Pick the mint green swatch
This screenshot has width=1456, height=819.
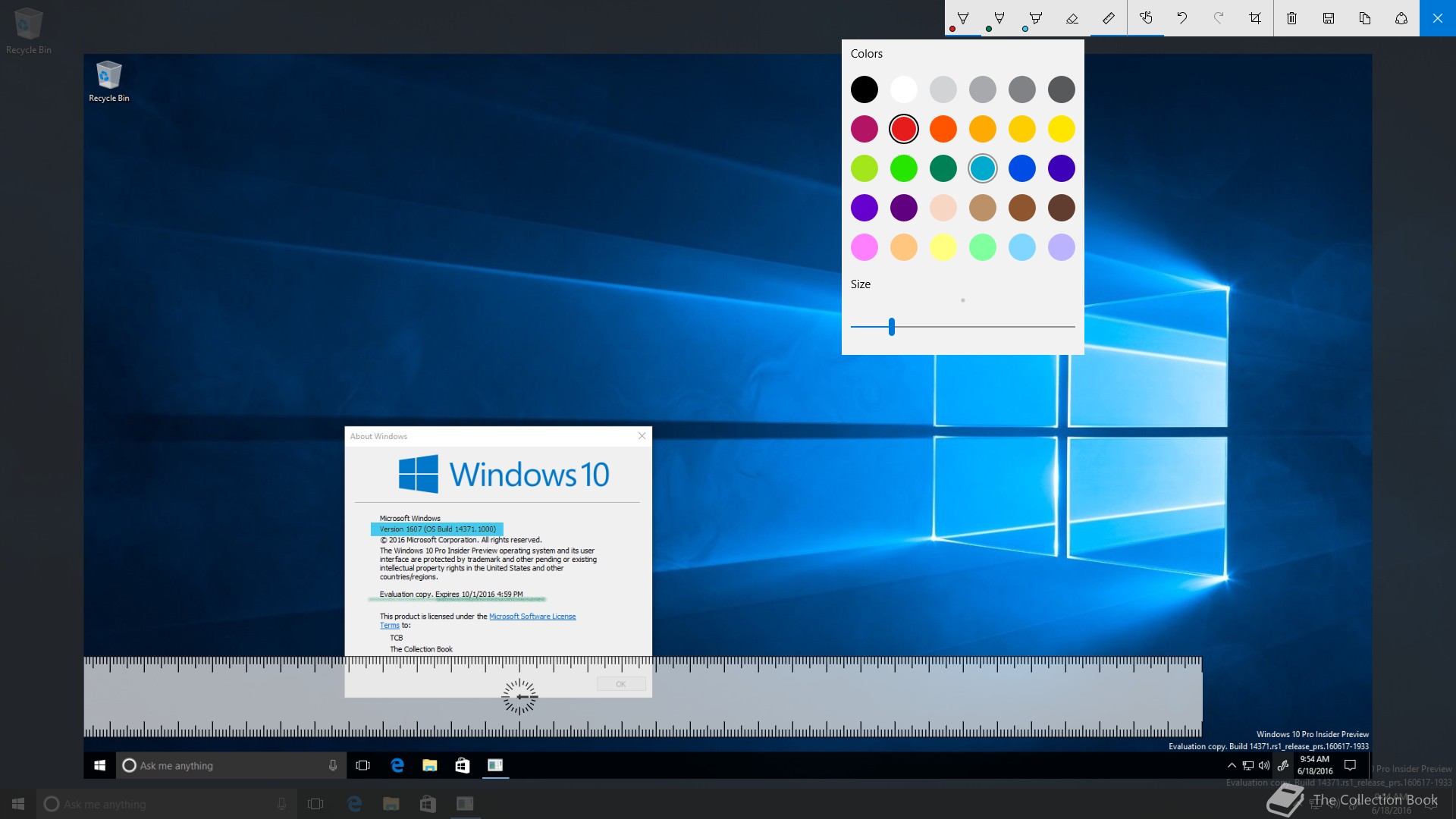point(983,247)
